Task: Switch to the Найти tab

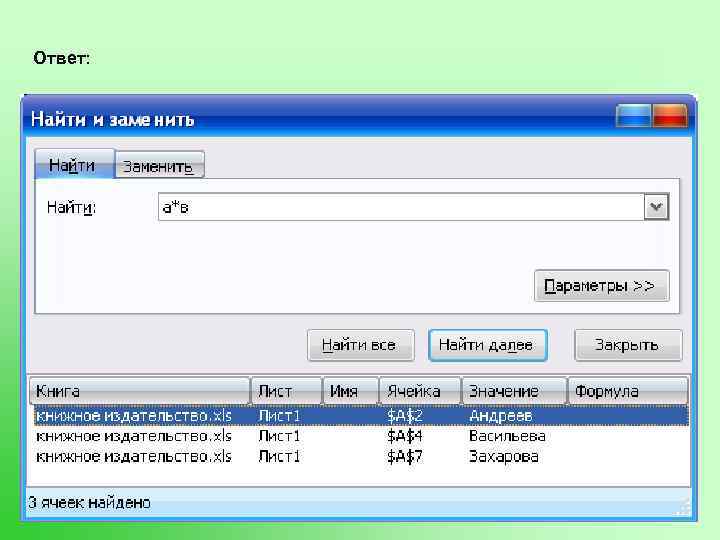Action: [x=74, y=164]
